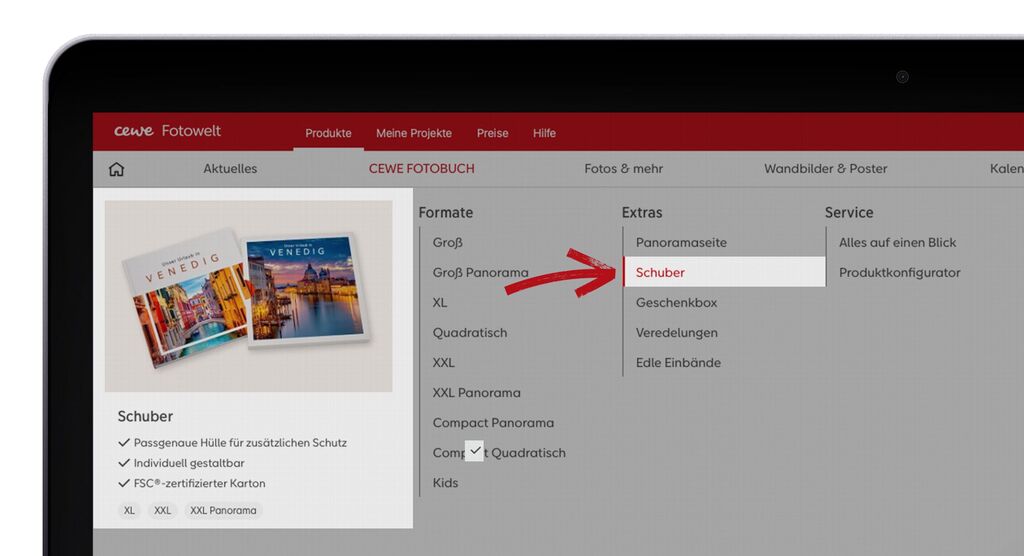Open Alles auf einen Blick

coord(897,242)
